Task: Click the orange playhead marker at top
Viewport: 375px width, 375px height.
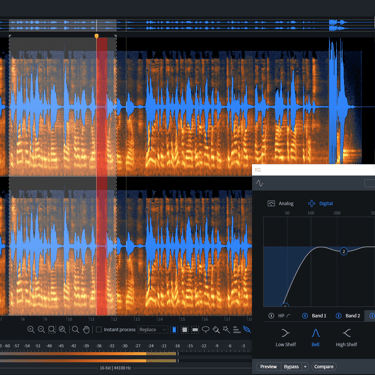Action: 97,36
